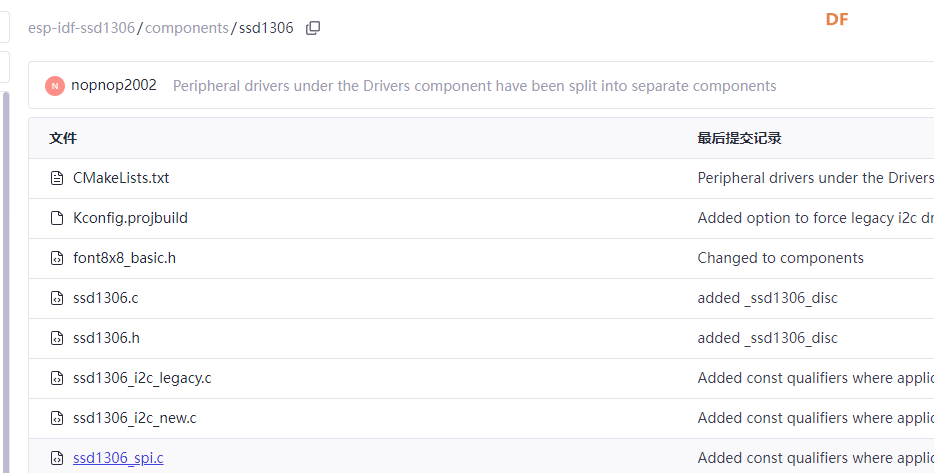Go to the components breadcrumb folder

187,28
